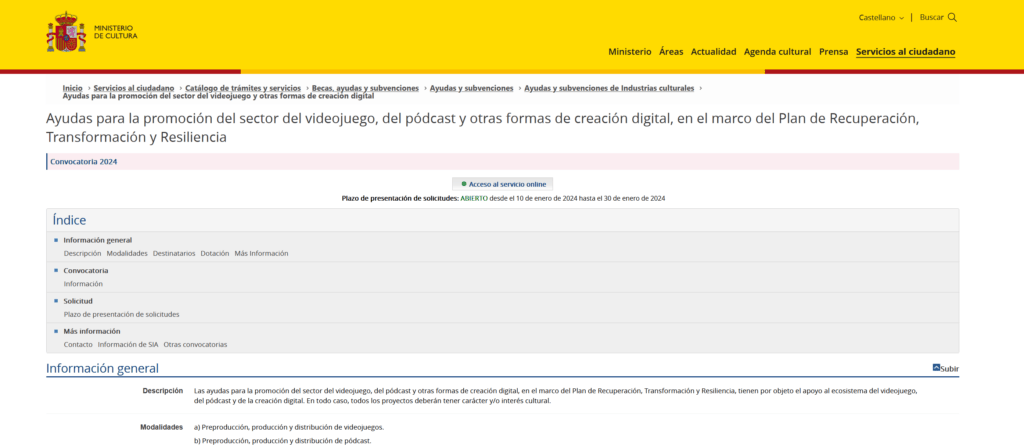
Task: Open the Ministerio menu
Action: 629,52
